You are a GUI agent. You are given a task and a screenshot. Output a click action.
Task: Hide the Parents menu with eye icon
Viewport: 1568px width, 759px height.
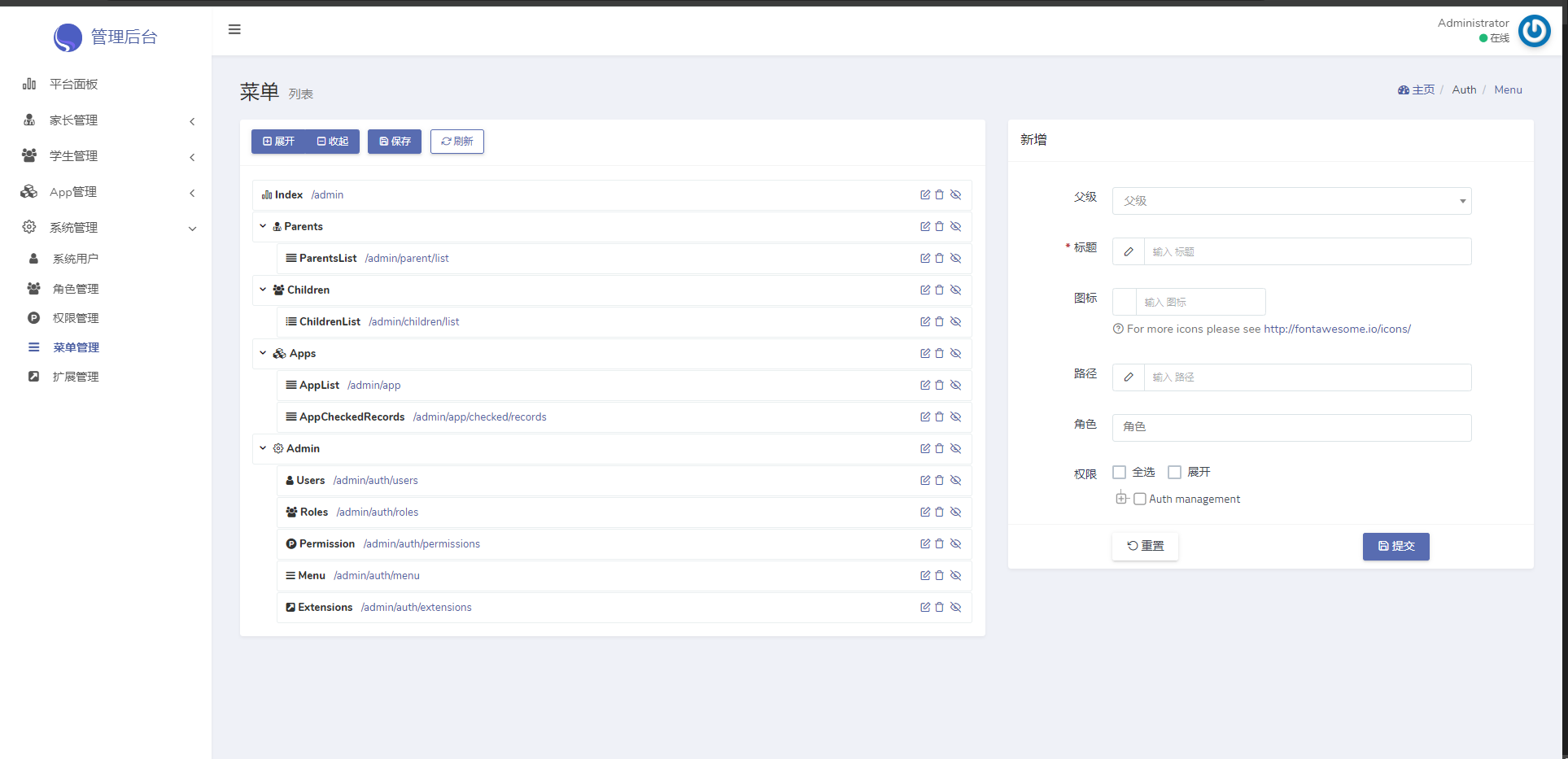click(x=956, y=227)
